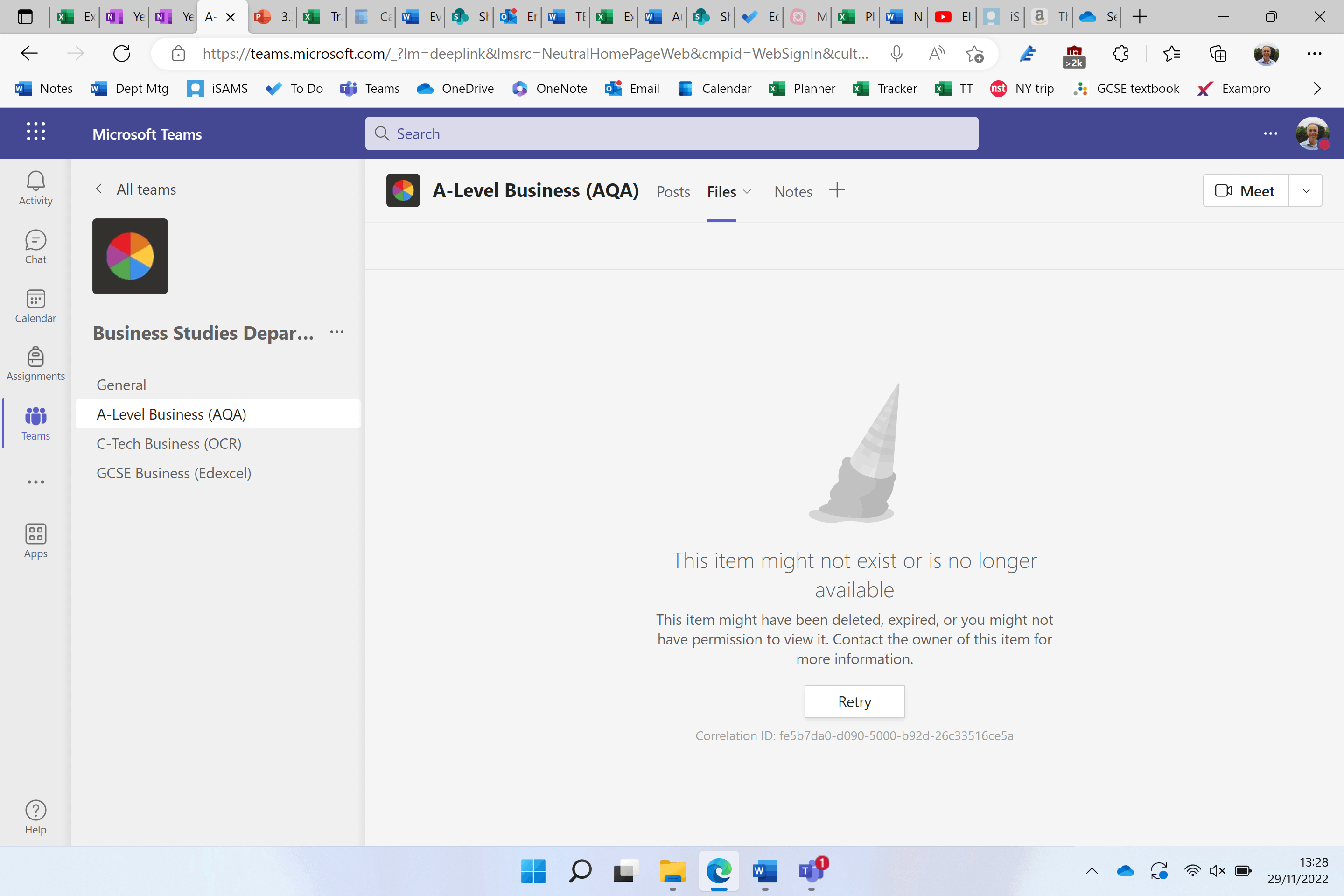Start a meeting with the Meet button
The height and width of the screenshot is (896, 1344).
[x=1246, y=190]
